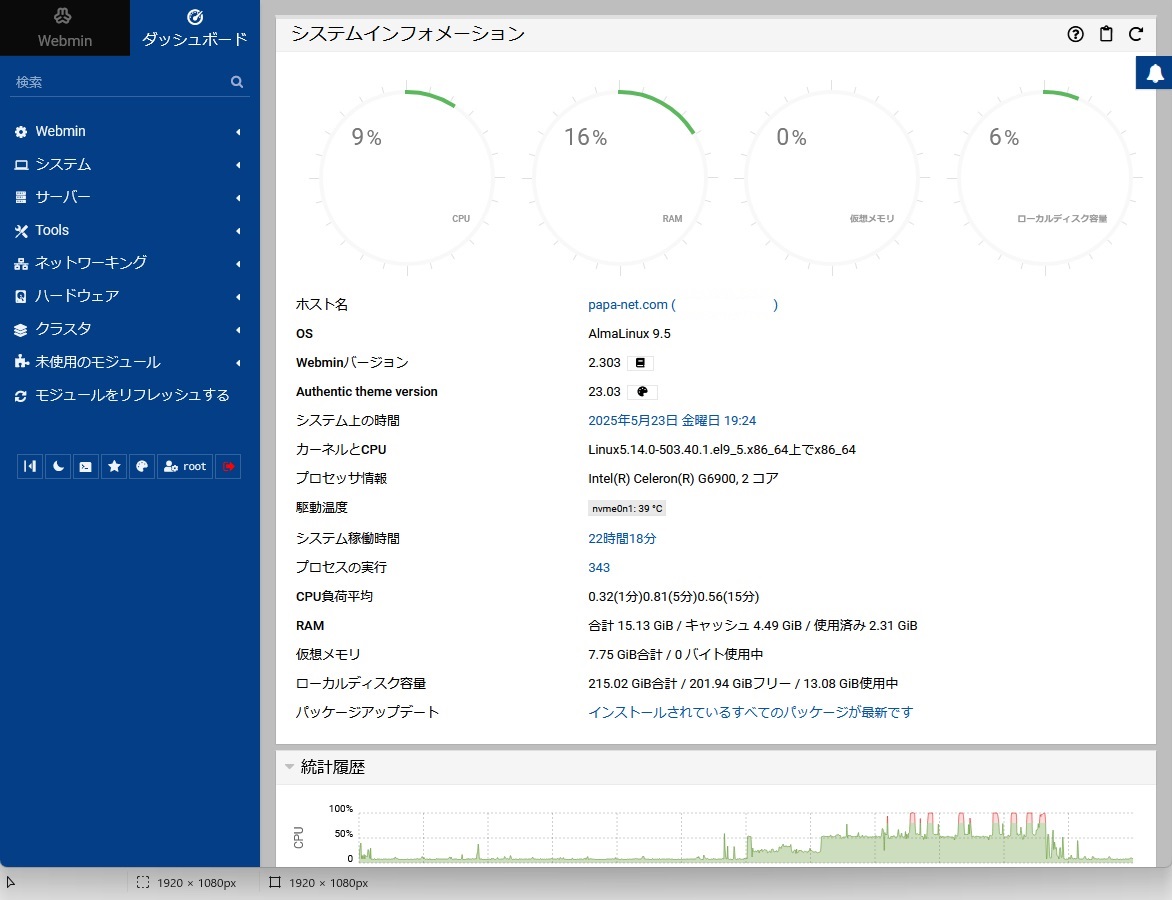Click dashed selection size icon in bottom bar

(x=143, y=883)
